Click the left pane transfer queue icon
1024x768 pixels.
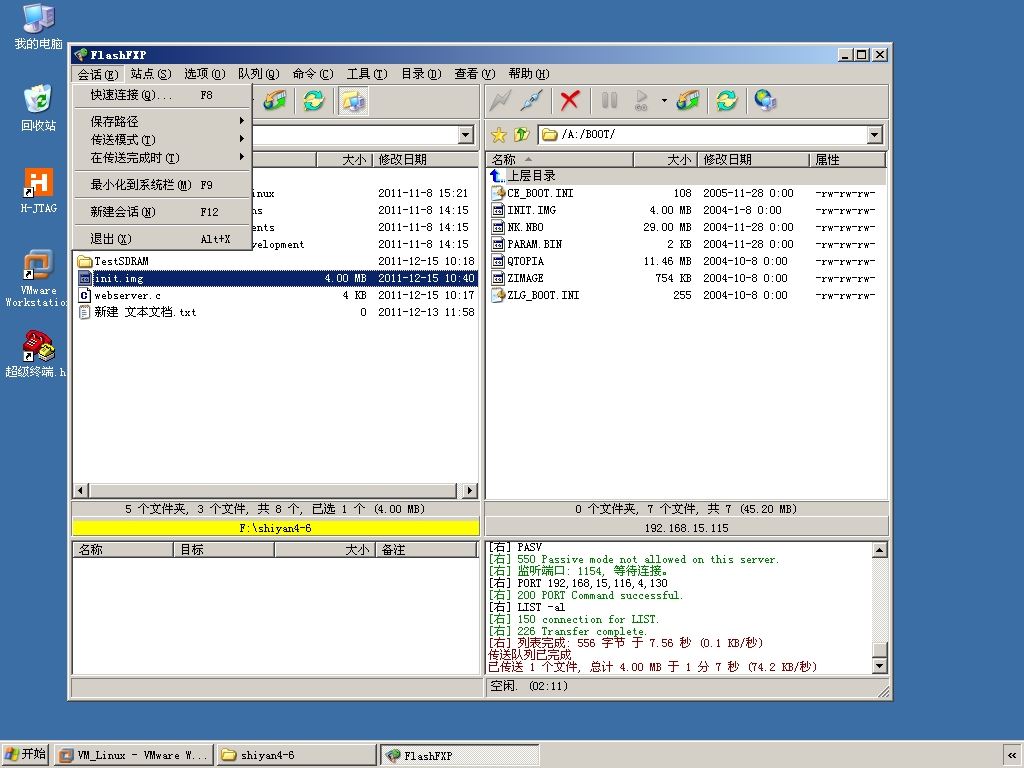point(275,101)
